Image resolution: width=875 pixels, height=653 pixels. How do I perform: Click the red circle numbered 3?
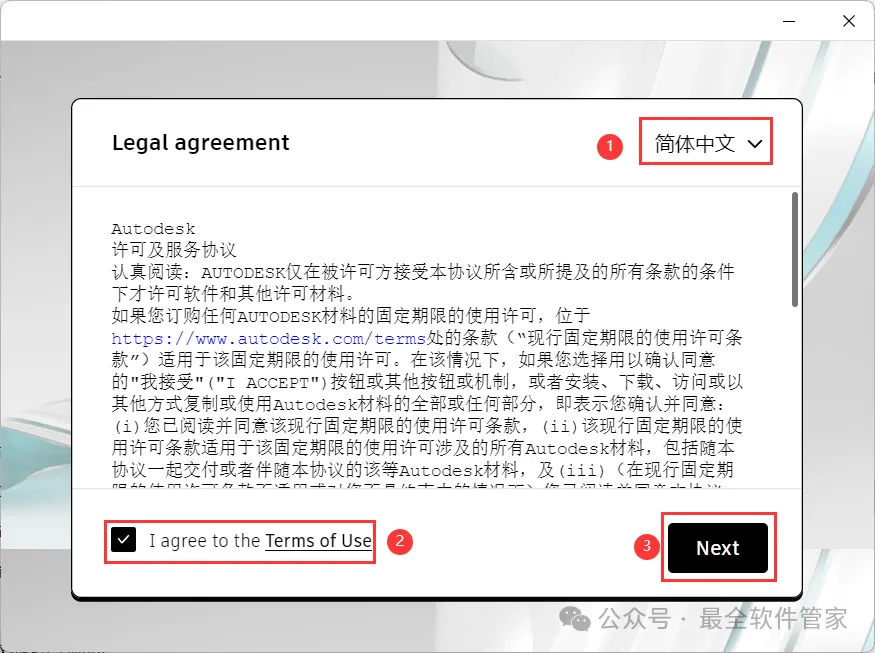647,546
